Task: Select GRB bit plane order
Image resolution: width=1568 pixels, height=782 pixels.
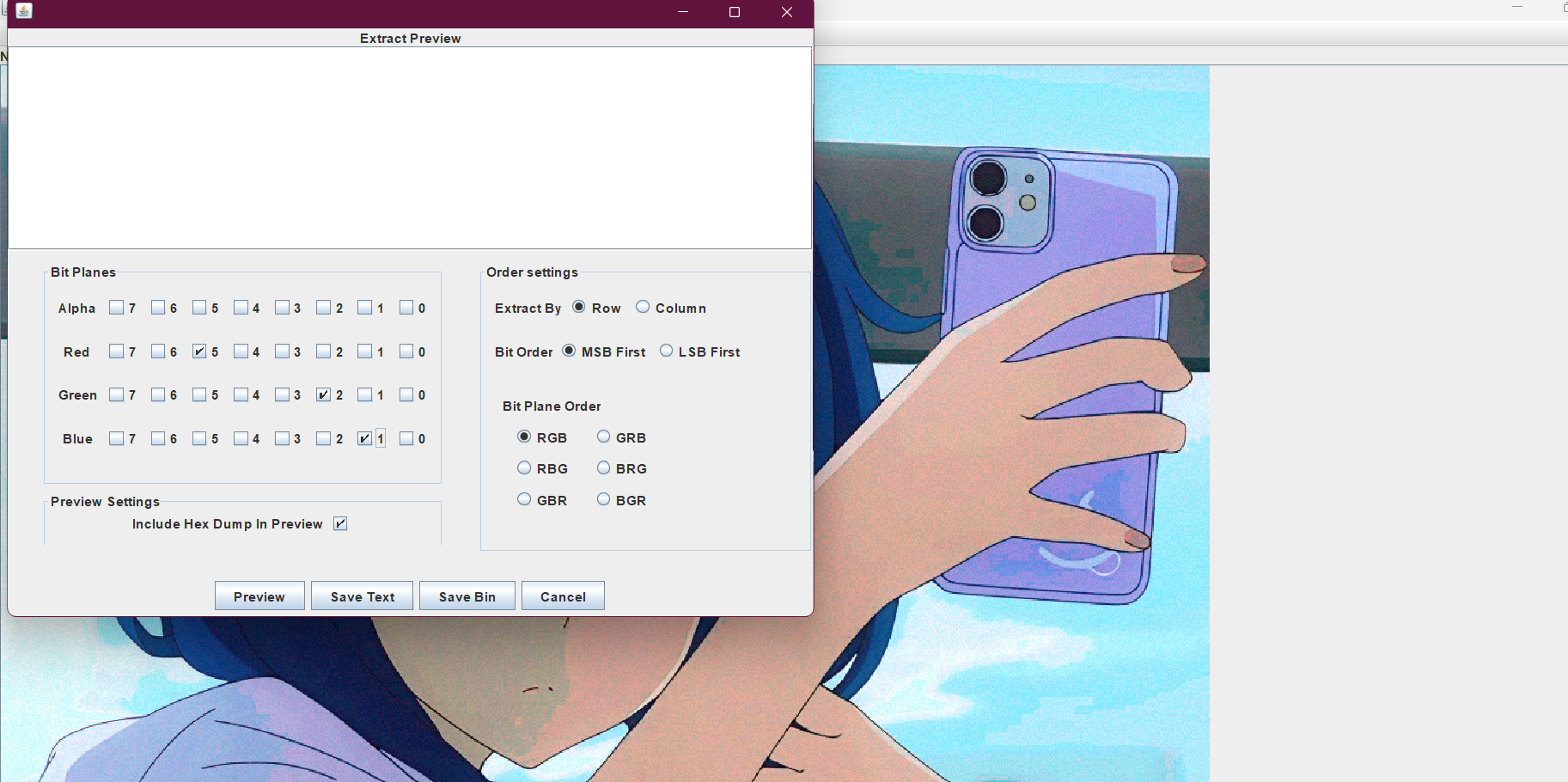Action: tap(603, 437)
